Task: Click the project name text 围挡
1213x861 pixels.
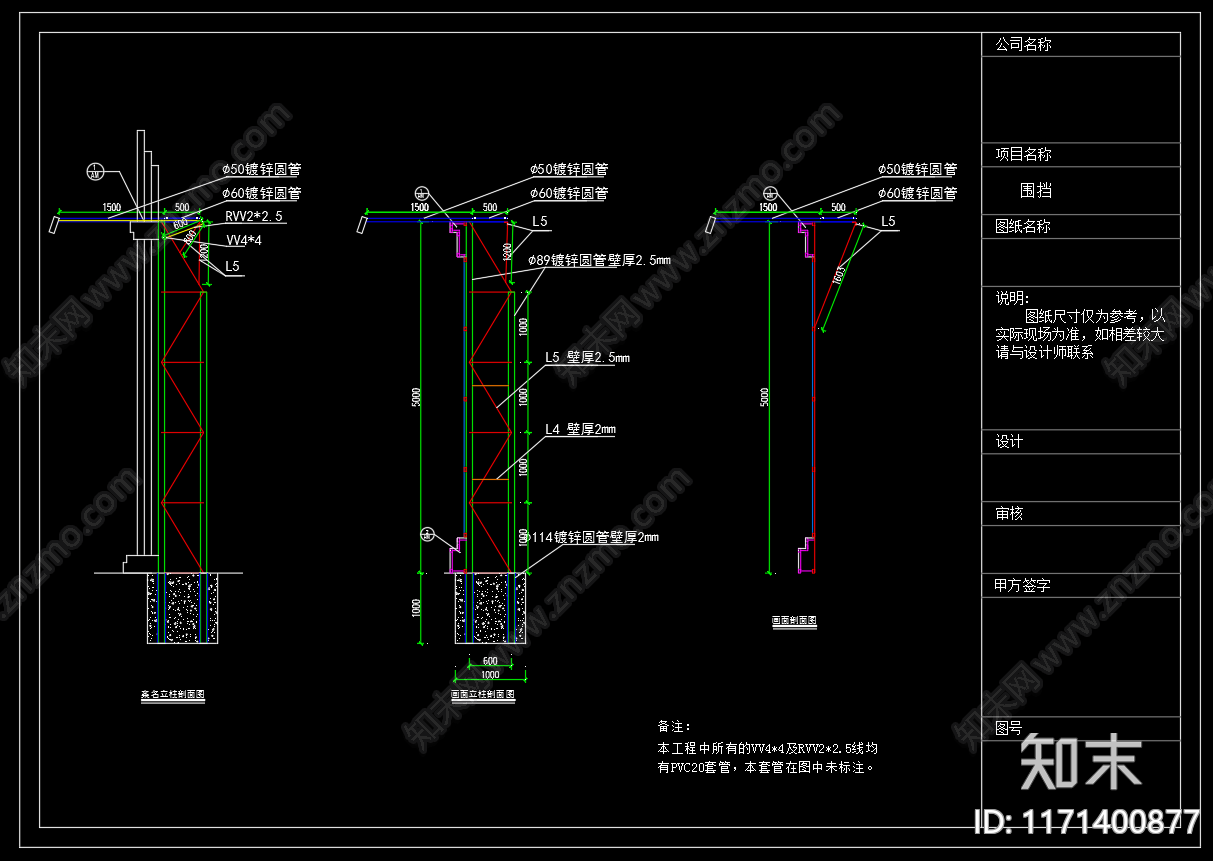Action: coord(1036,190)
